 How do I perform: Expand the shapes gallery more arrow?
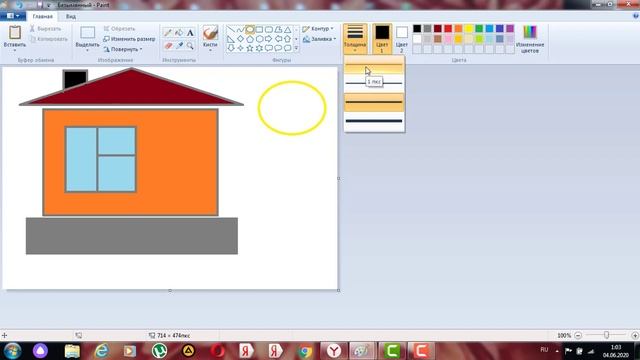(296, 49)
